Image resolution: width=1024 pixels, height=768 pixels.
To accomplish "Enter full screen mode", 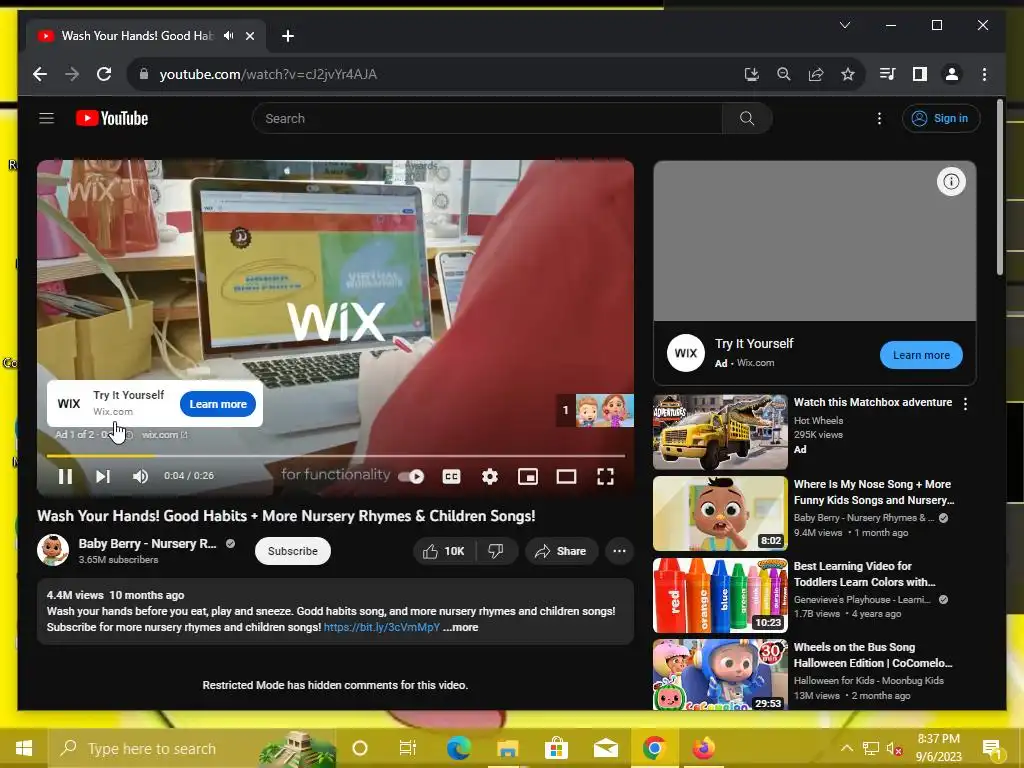I will (x=605, y=477).
